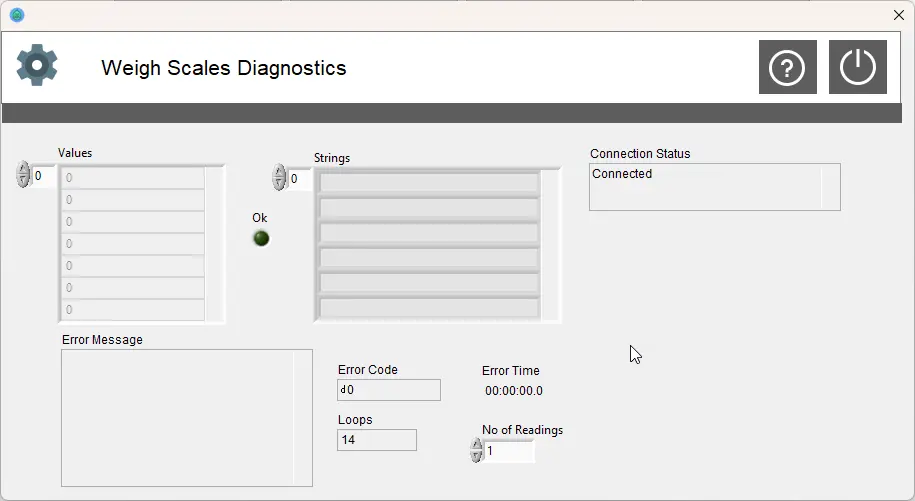Increment the Values array index
Viewport: 915px width, 501px height.
click(23, 169)
